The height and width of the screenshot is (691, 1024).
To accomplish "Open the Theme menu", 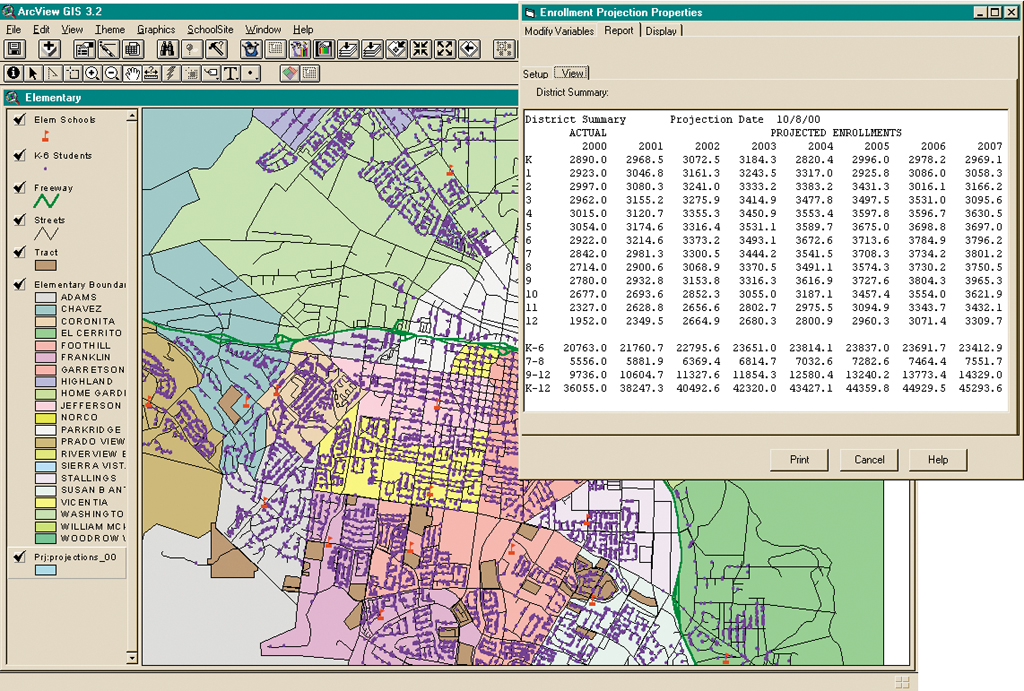I will point(110,30).
